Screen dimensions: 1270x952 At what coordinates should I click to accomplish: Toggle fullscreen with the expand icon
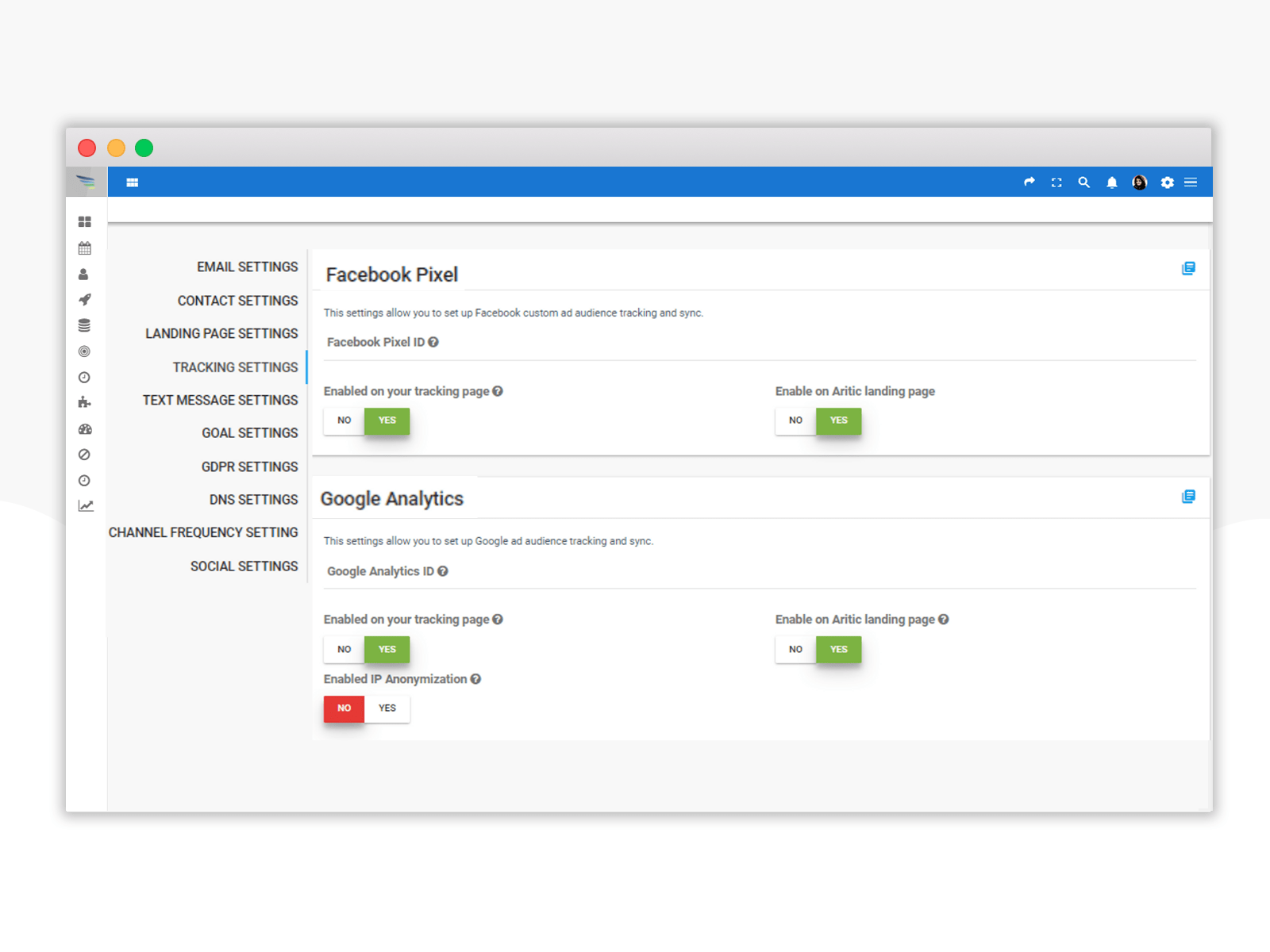point(1056,182)
